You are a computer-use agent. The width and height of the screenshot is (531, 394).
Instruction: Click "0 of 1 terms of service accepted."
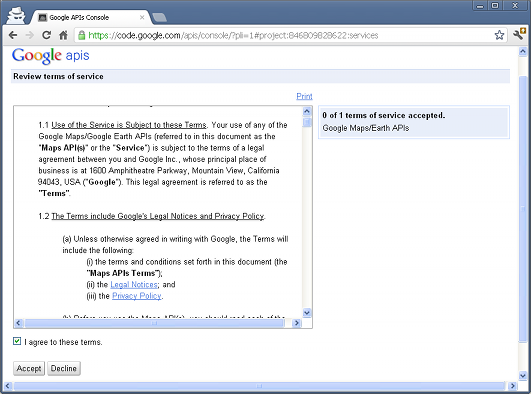[384, 116]
